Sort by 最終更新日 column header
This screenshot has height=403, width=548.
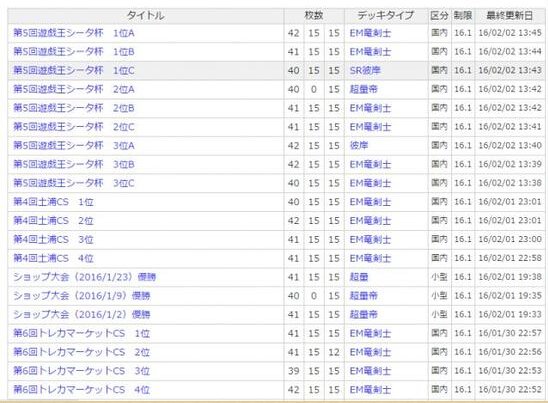(510, 16)
